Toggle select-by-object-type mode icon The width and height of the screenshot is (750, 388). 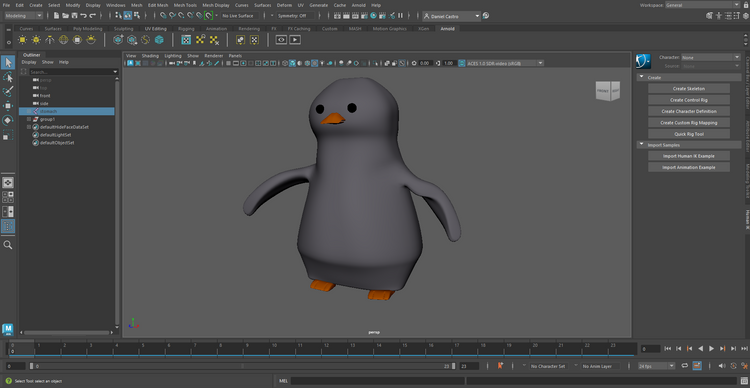(x=128, y=16)
